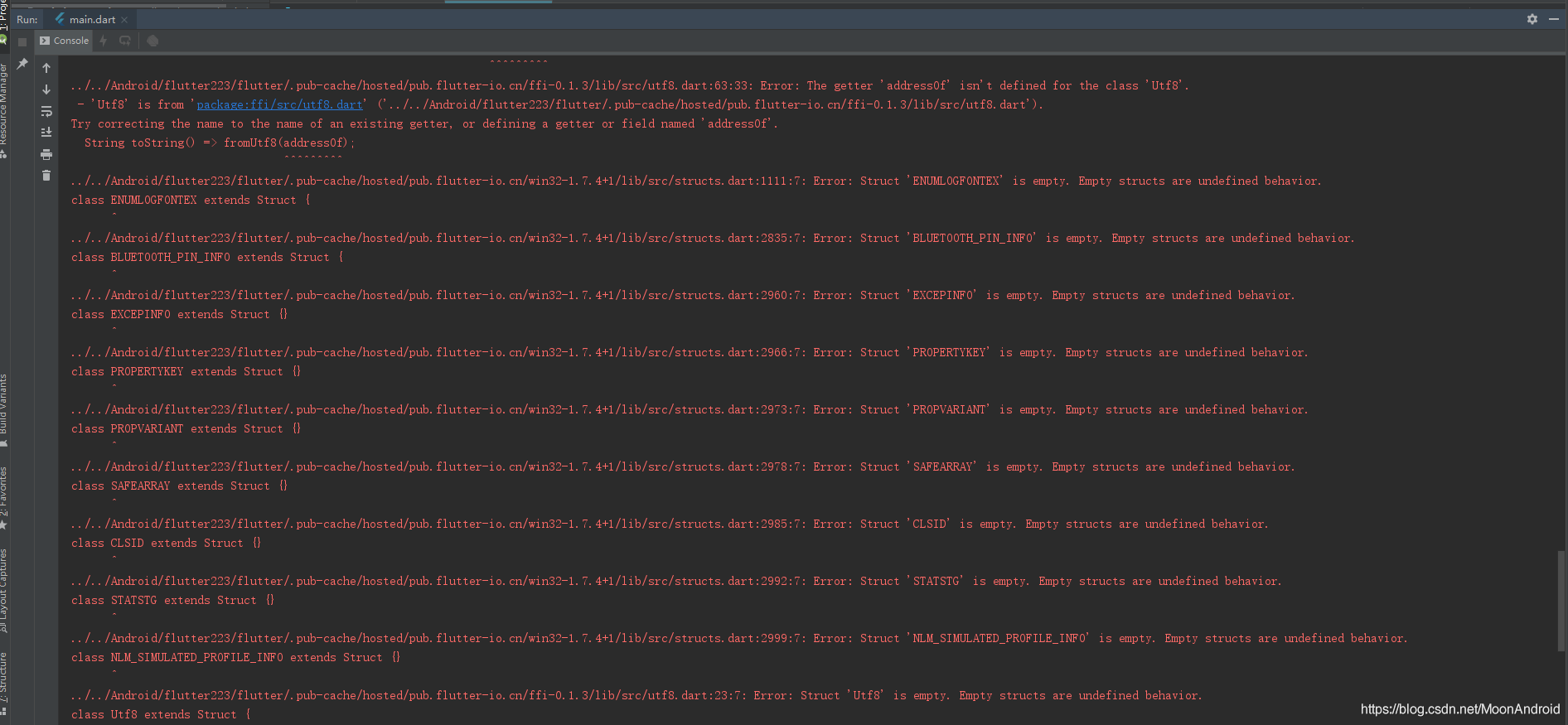Click 'class CLSID extends Struct {}' line

[x=166, y=543]
